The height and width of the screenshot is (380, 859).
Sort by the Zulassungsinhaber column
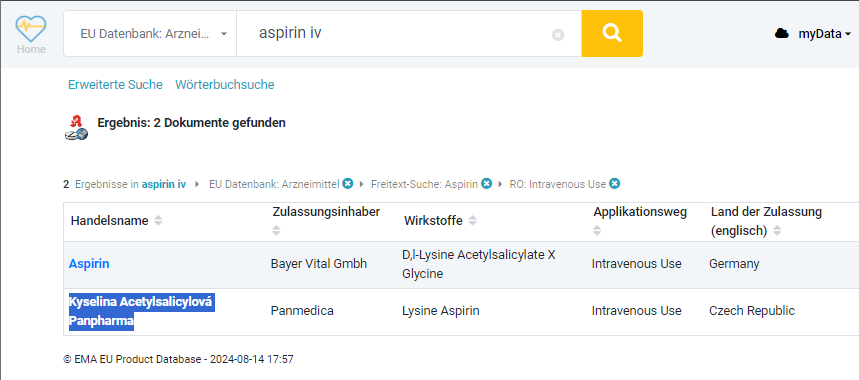[276, 231]
